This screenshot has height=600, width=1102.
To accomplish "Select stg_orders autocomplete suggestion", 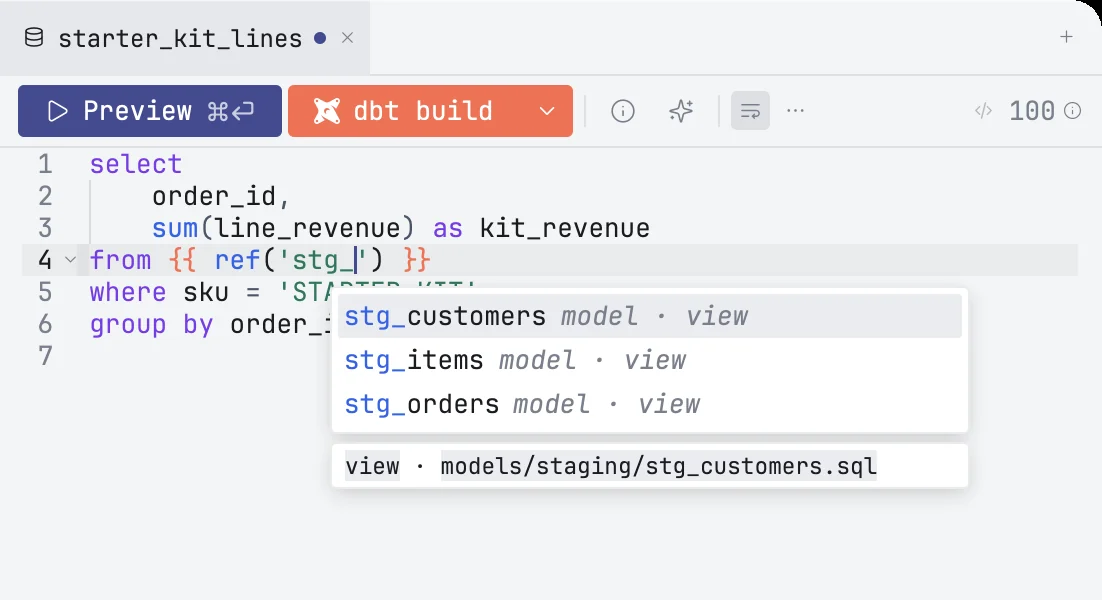I will (x=650, y=405).
